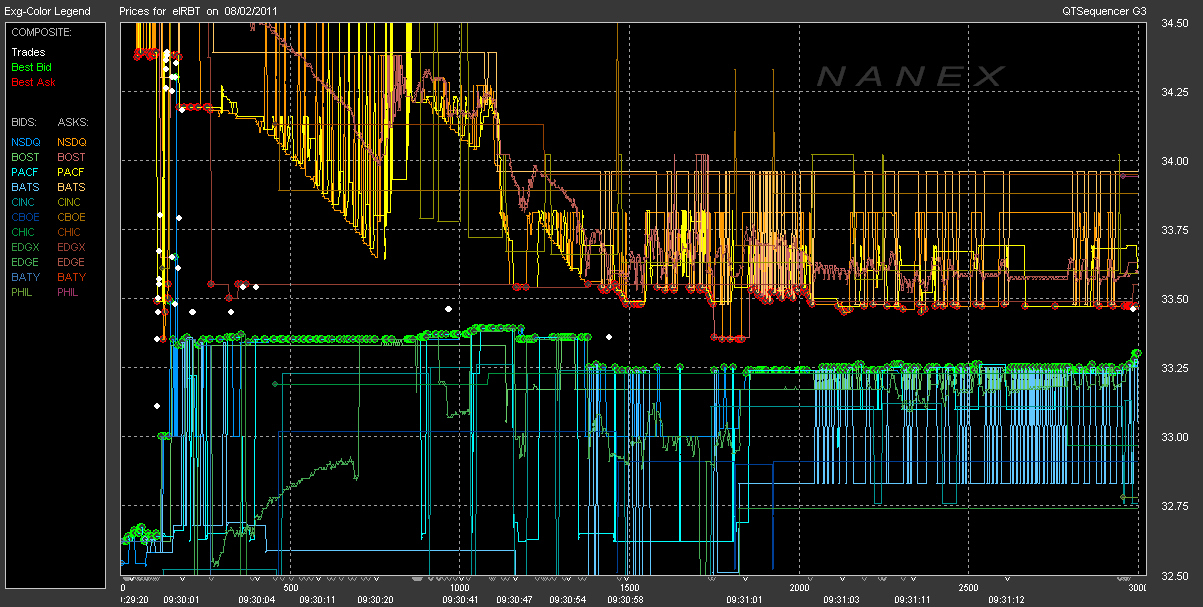Choose PACF under the ASKS column
The image size is (1203, 607).
point(71,172)
